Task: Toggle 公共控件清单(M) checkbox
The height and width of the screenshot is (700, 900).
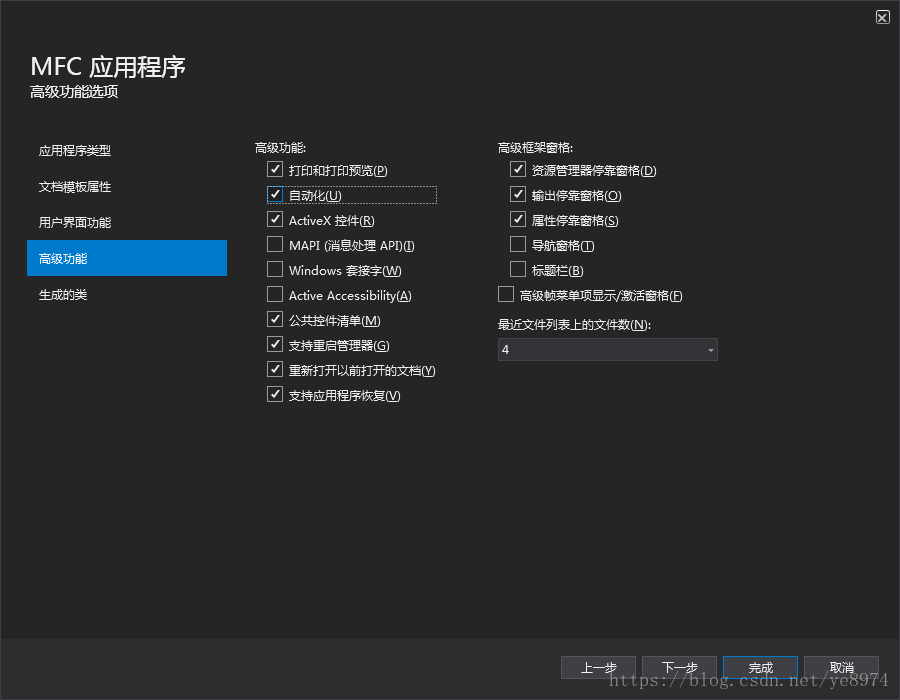Action: (x=275, y=320)
